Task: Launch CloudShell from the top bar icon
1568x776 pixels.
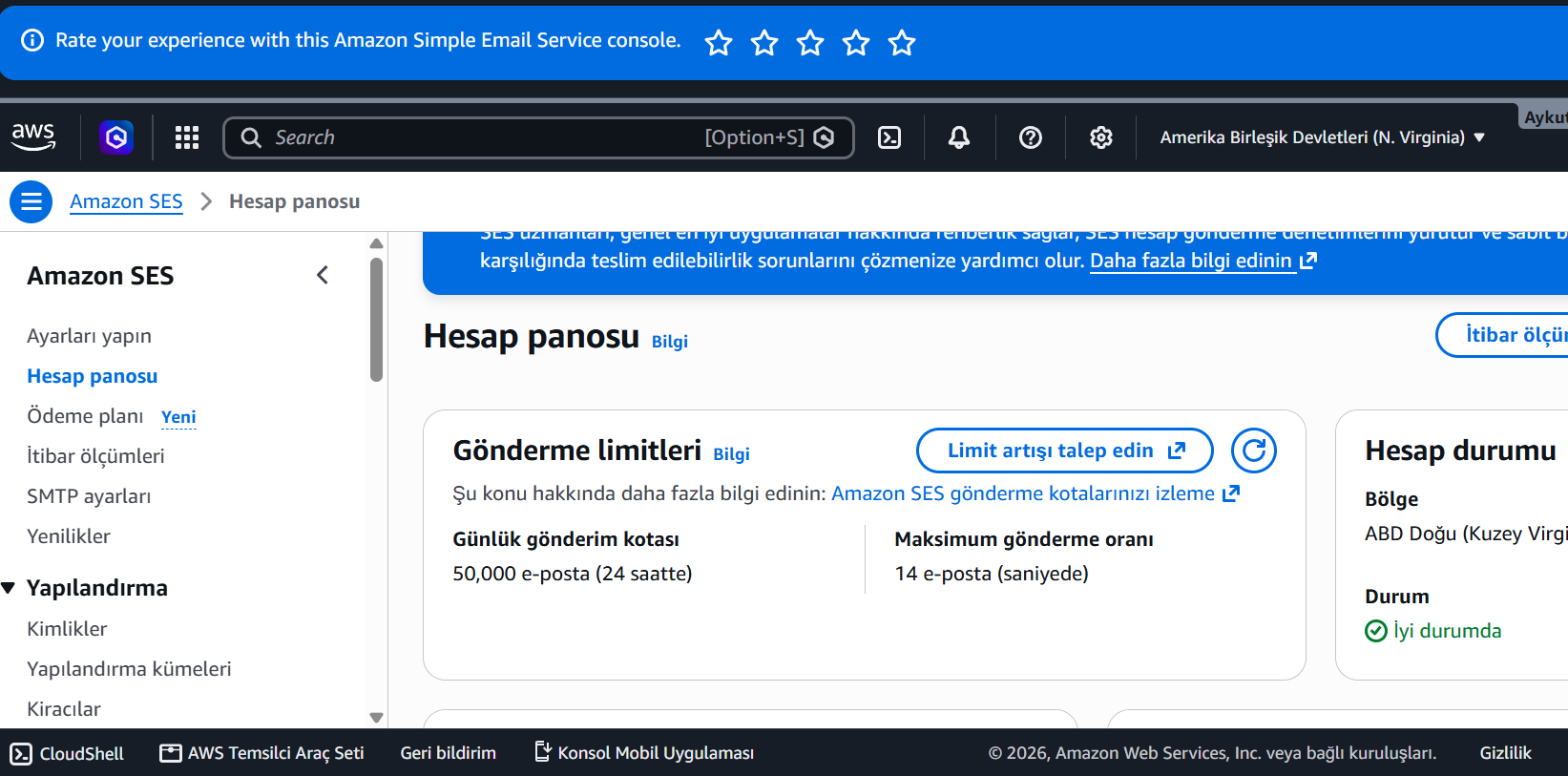Action: coord(889,137)
